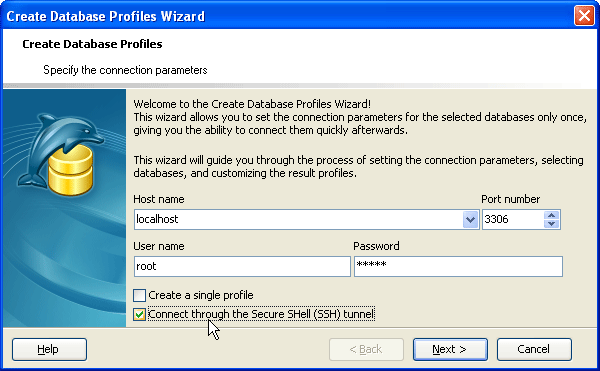Decrease the port number with down arrow

[551, 224]
